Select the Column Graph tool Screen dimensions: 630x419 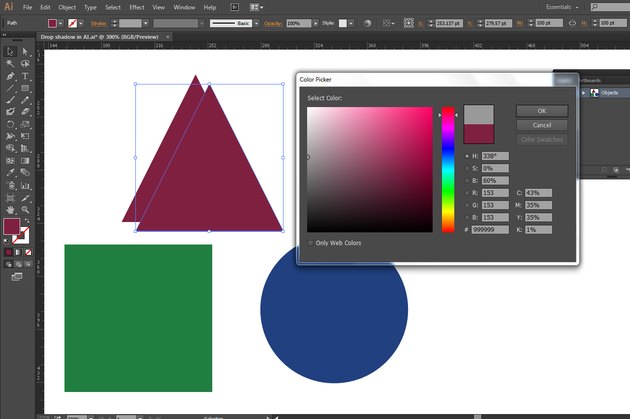pyautogui.click(x=25, y=186)
